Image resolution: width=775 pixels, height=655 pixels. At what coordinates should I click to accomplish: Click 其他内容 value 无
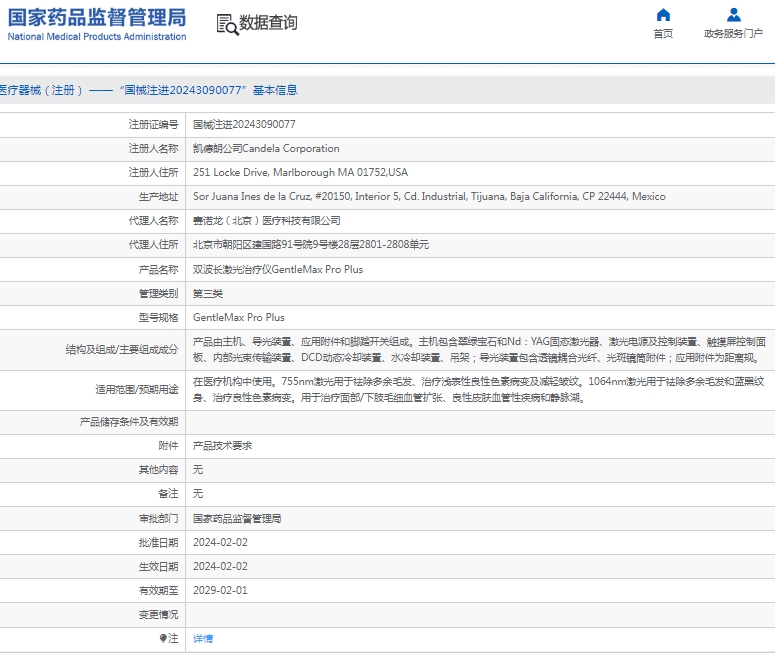(198, 470)
